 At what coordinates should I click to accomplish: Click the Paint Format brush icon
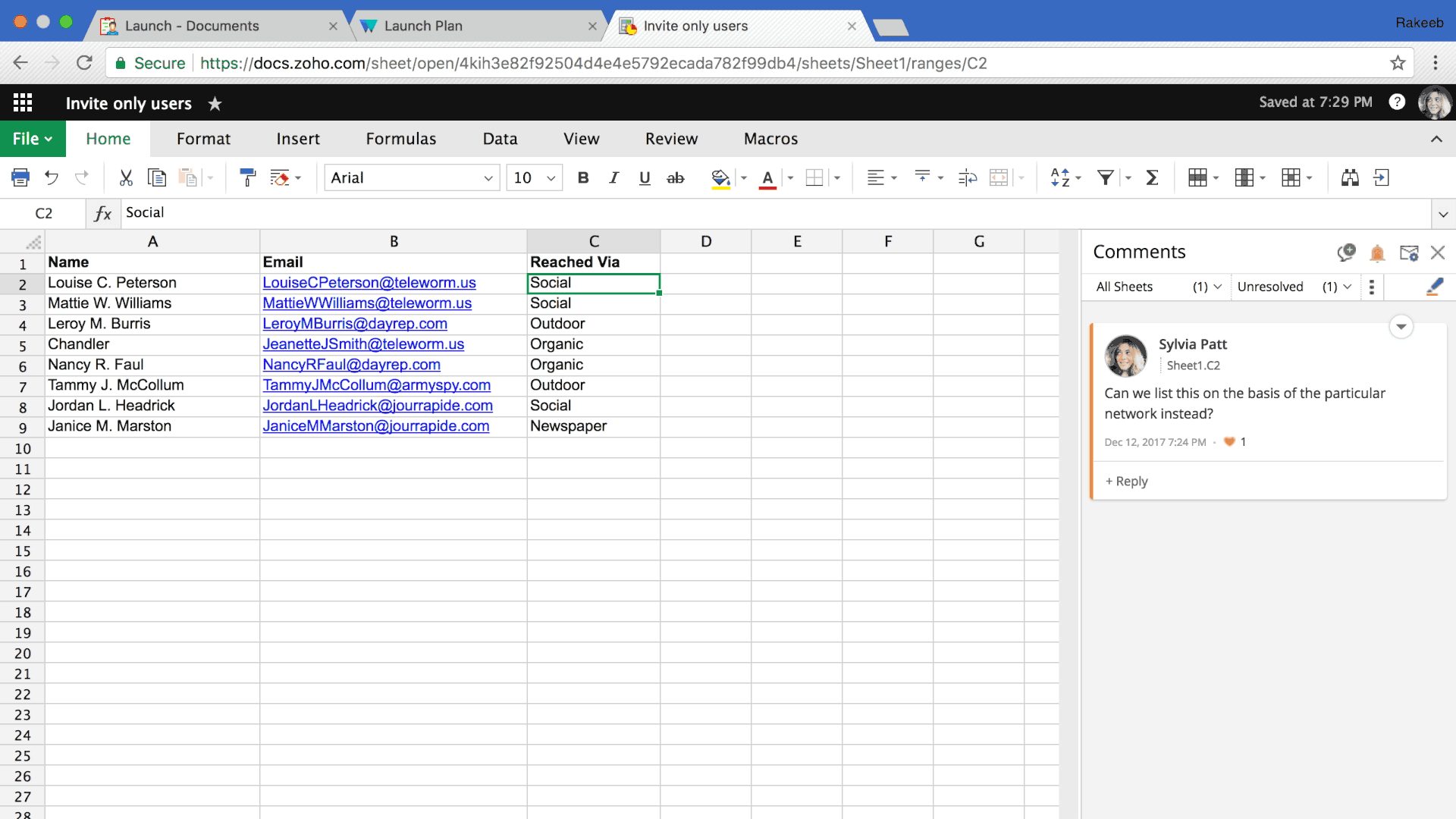(247, 177)
